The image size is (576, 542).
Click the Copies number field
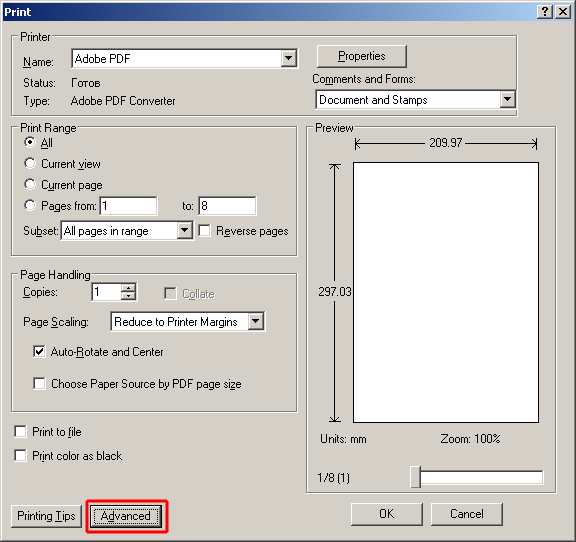tap(106, 292)
